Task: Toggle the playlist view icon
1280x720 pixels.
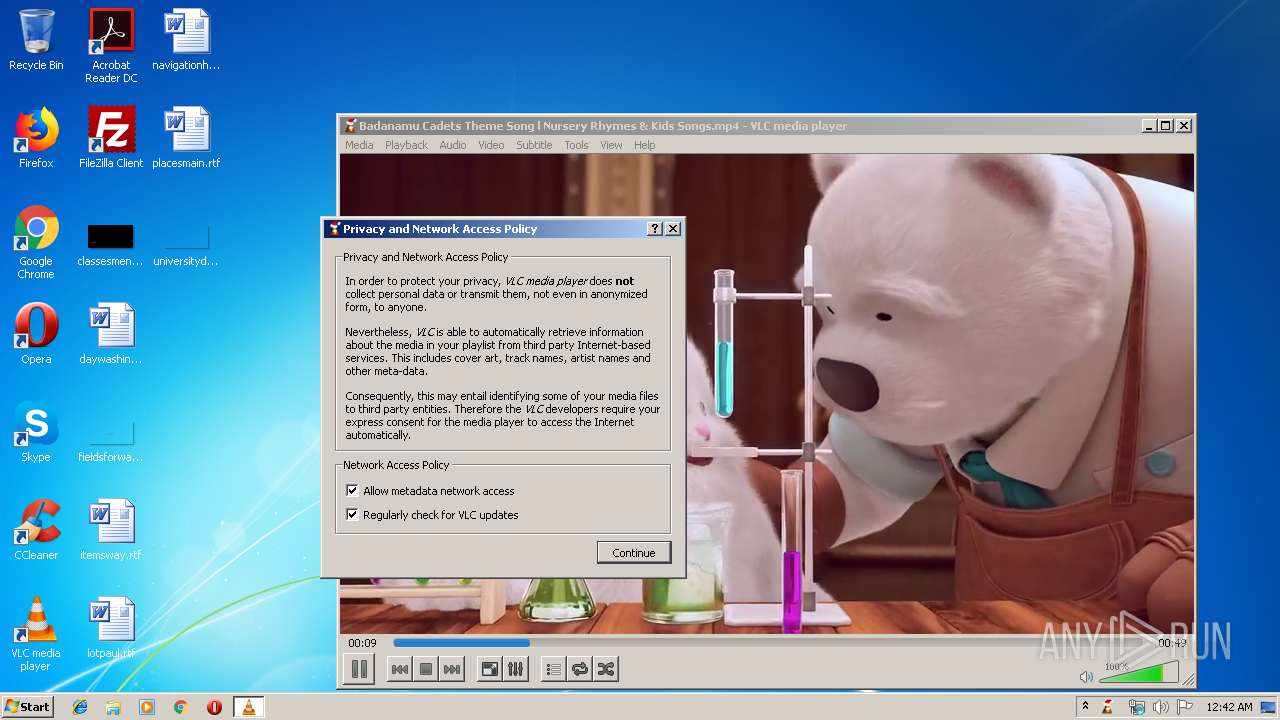Action: pos(553,669)
